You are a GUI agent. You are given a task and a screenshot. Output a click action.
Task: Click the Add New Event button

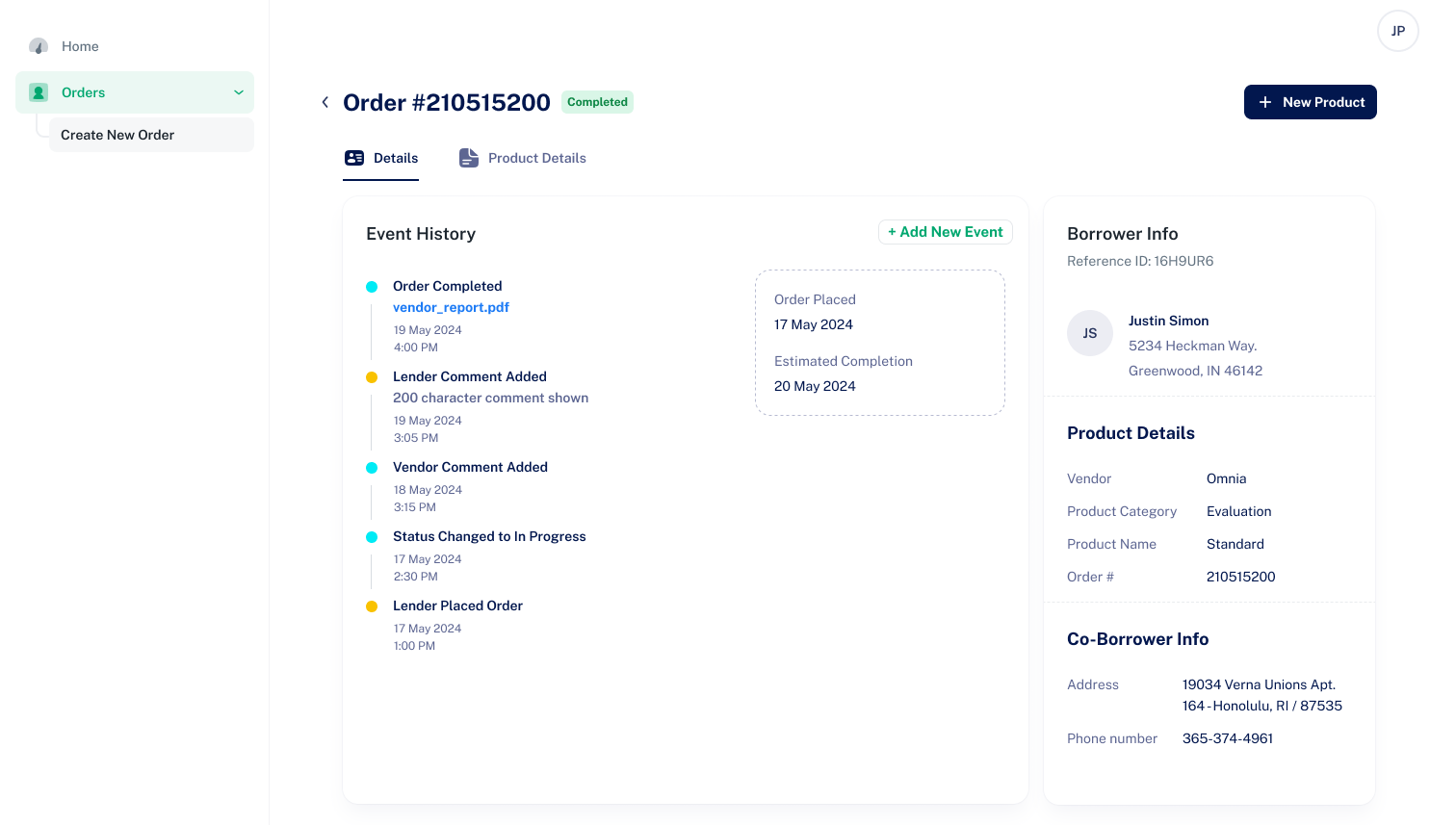point(945,232)
